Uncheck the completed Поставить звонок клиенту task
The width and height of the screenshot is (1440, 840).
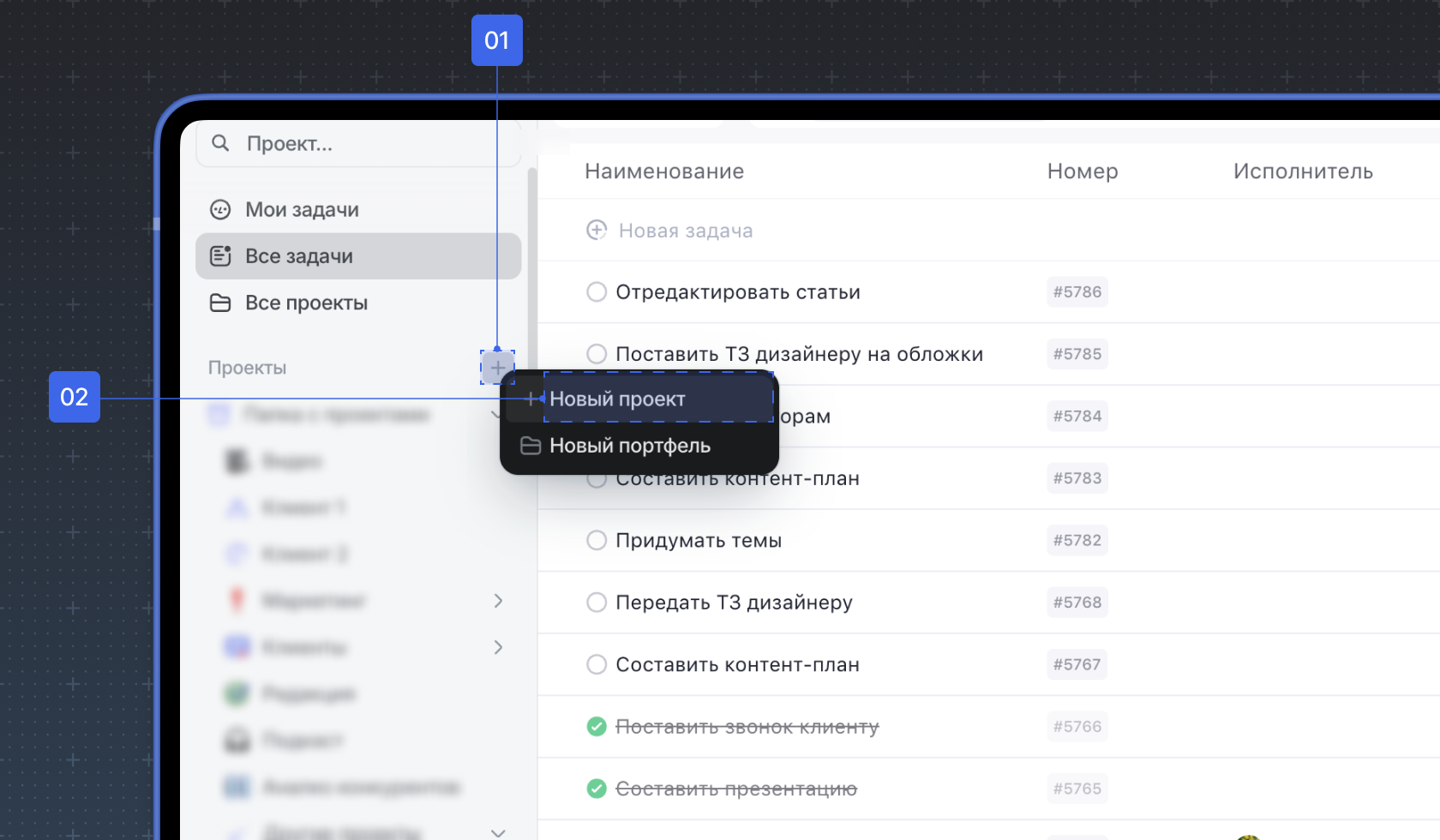tap(597, 727)
